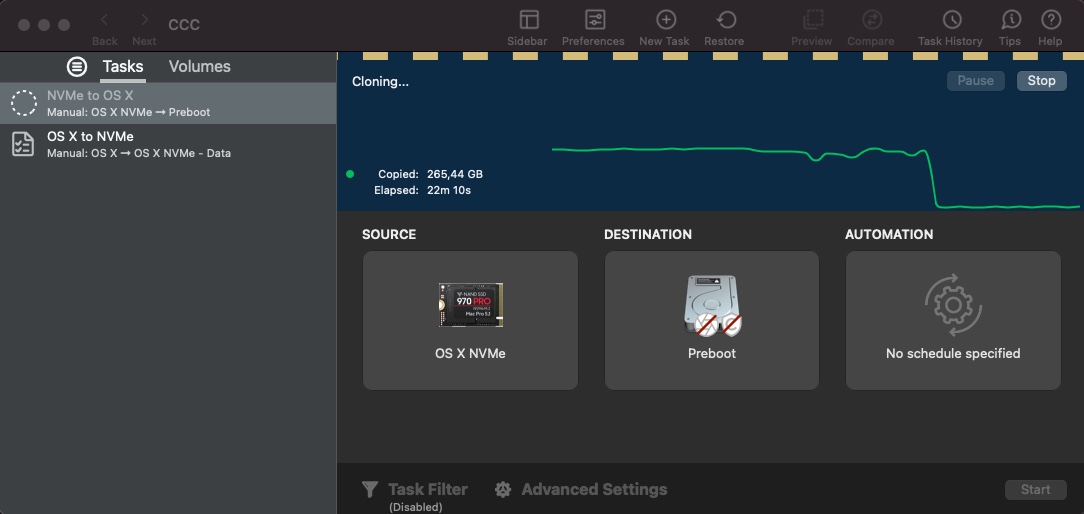Click the schedule gear icon

pos(953,305)
